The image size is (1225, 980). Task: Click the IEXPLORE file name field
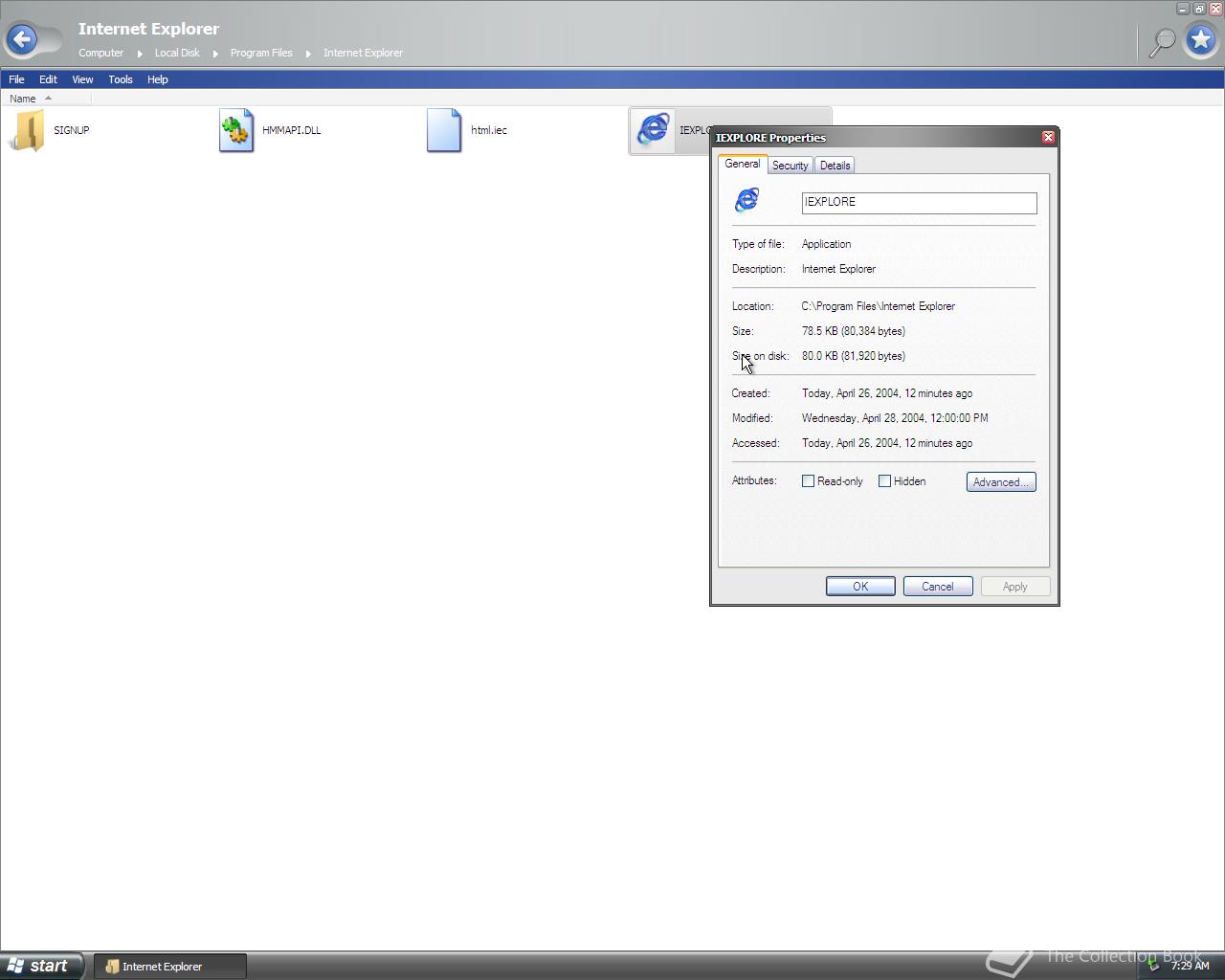[919, 202]
